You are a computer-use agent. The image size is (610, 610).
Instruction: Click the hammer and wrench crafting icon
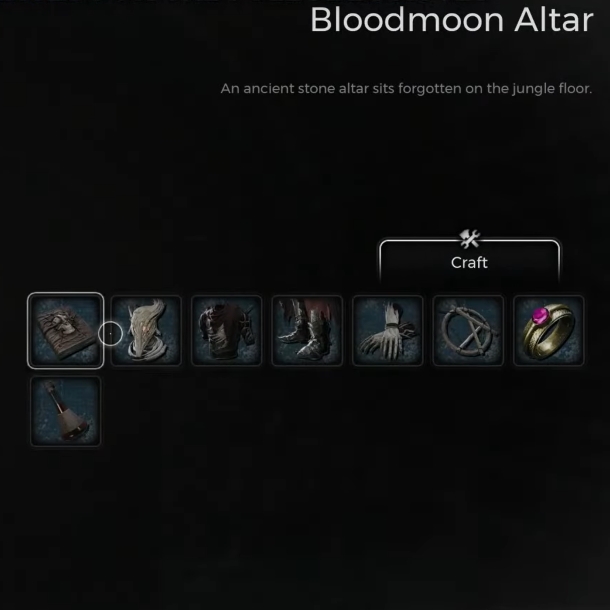(x=470, y=238)
